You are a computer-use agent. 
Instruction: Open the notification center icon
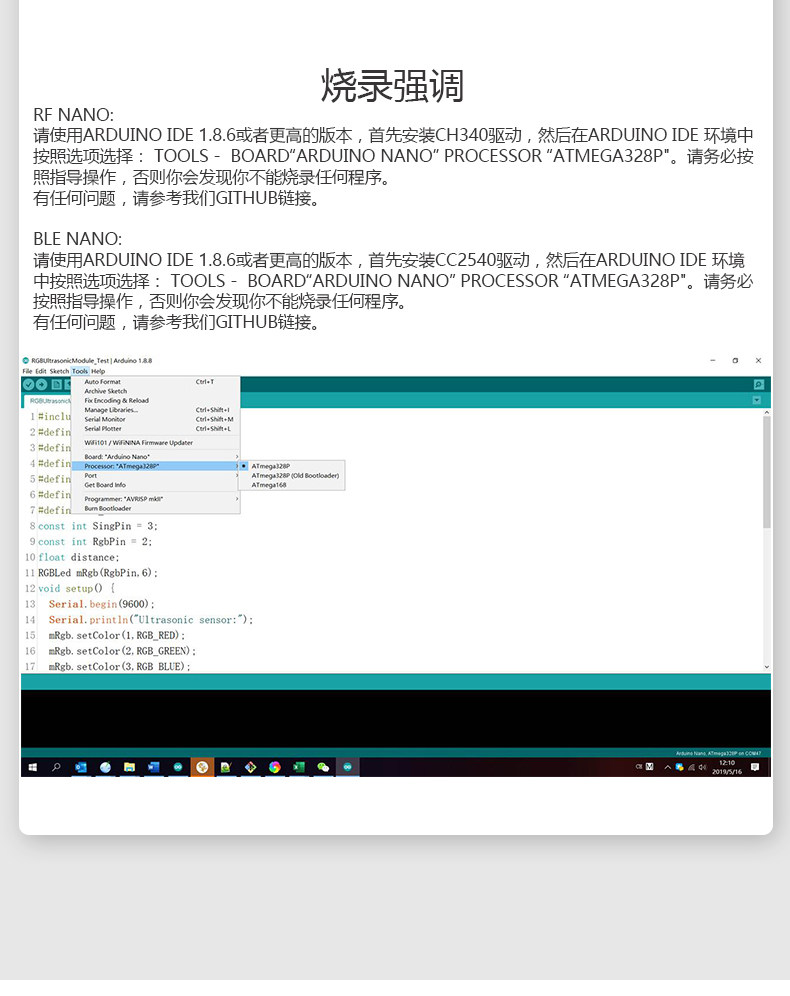(754, 767)
